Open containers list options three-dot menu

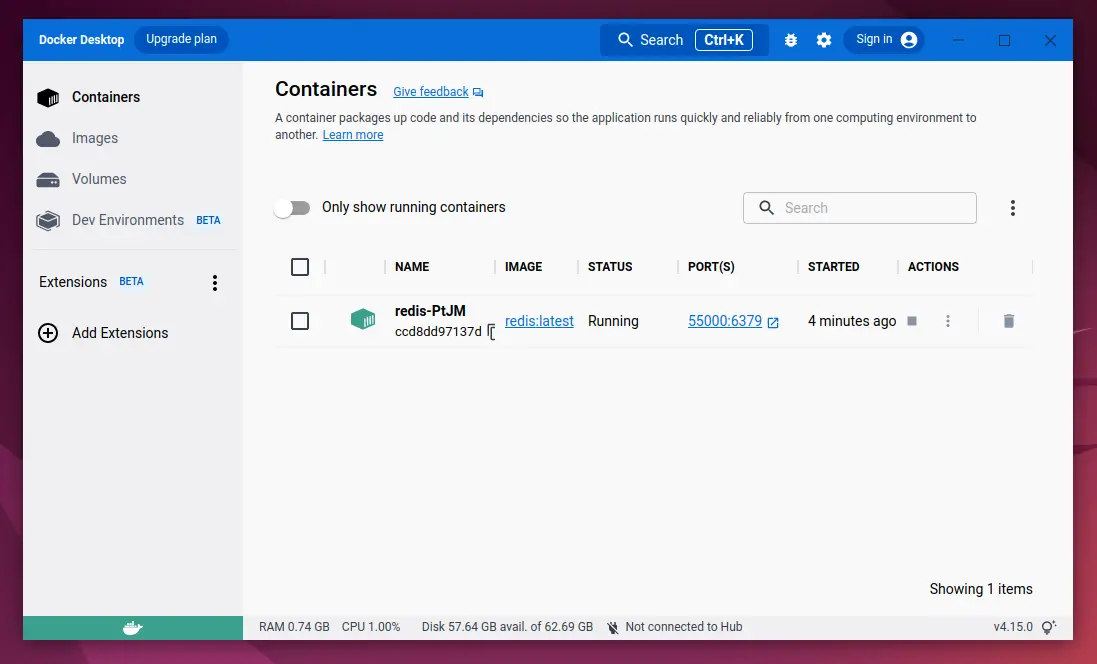pyautogui.click(x=1012, y=208)
